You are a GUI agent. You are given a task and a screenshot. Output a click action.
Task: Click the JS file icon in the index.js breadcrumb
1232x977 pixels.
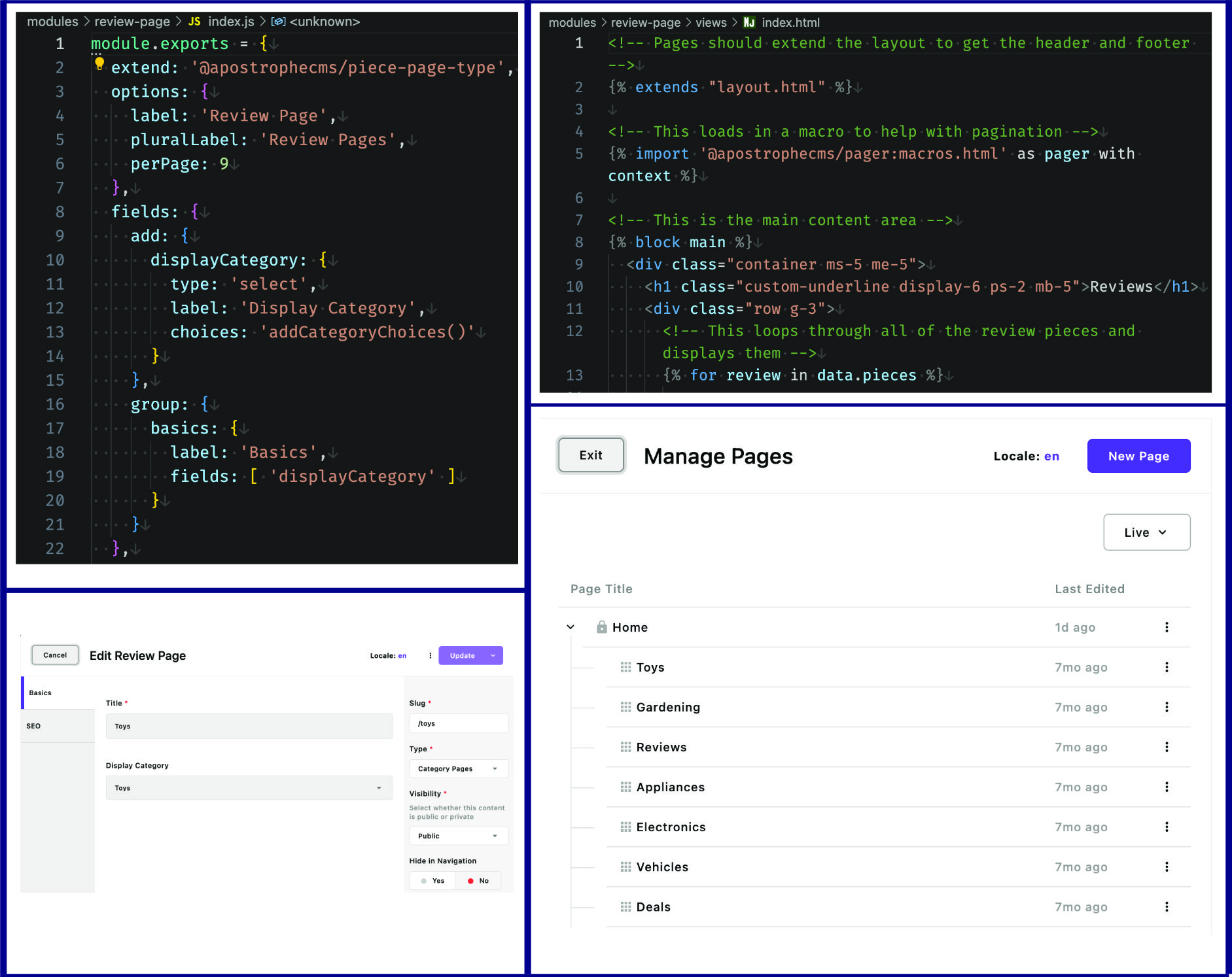[x=194, y=21]
